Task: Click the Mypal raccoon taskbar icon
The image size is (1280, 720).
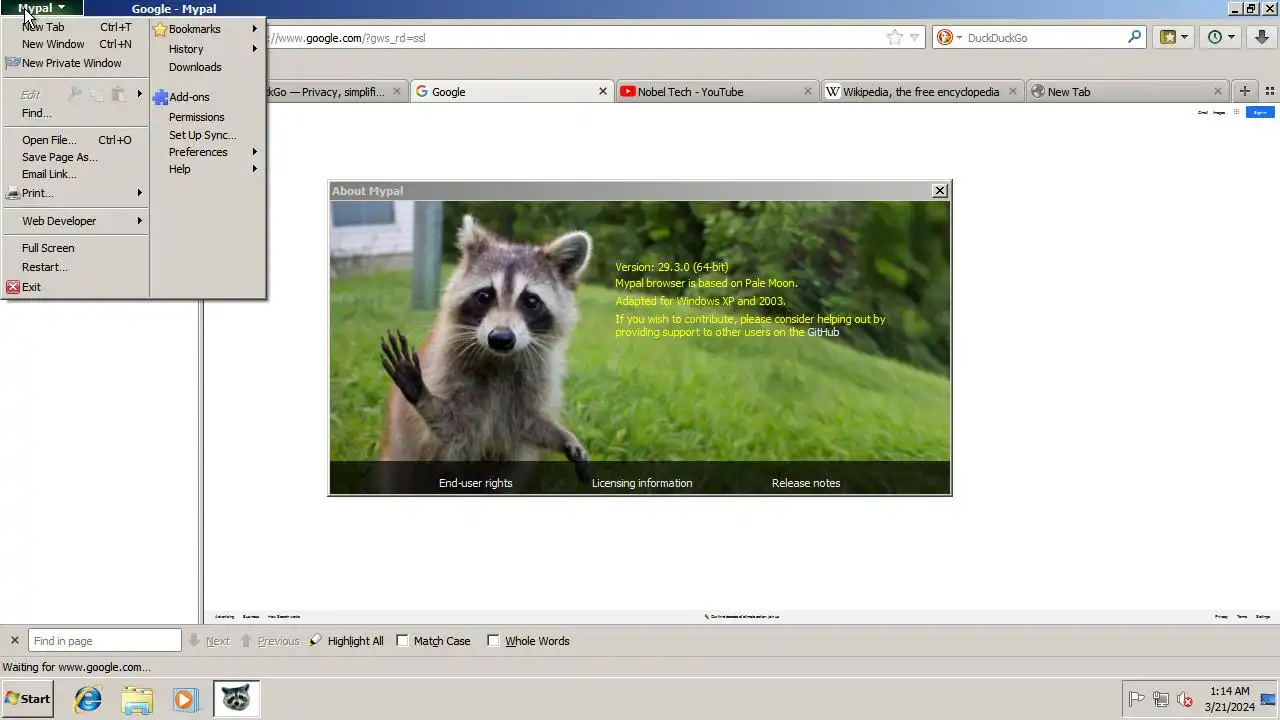Action: click(236, 699)
